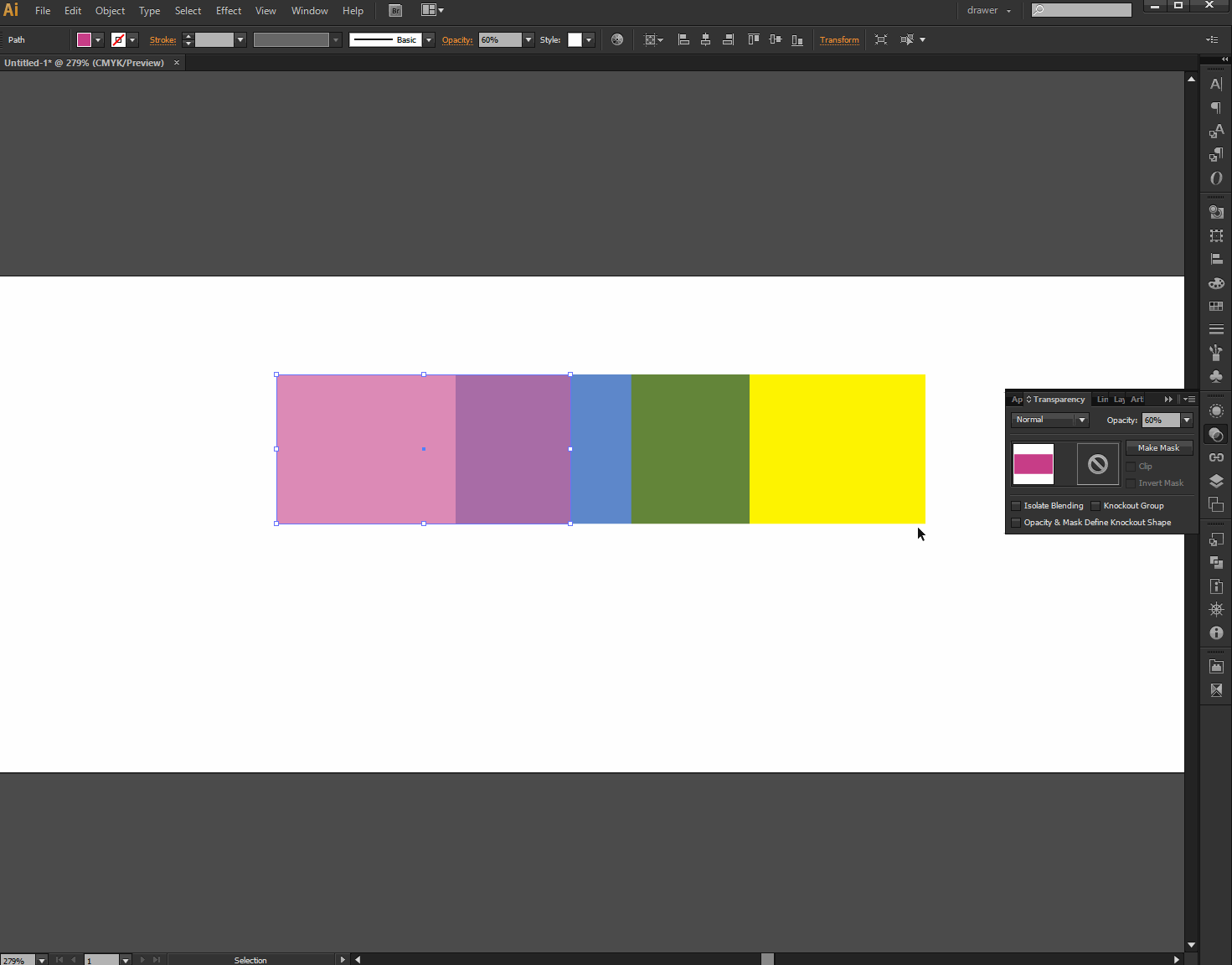Open the Brushes panel icon
This screenshot has width=1232, height=965.
pos(1216,353)
